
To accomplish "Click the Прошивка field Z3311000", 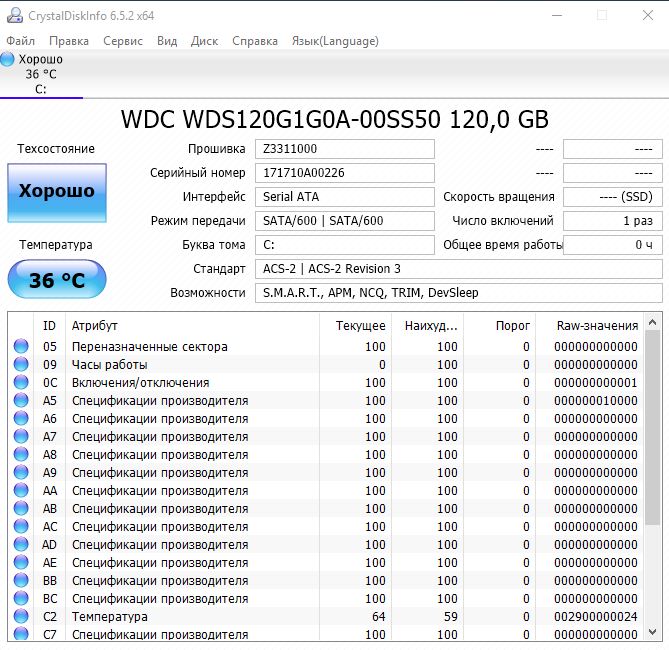I will pos(345,149).
